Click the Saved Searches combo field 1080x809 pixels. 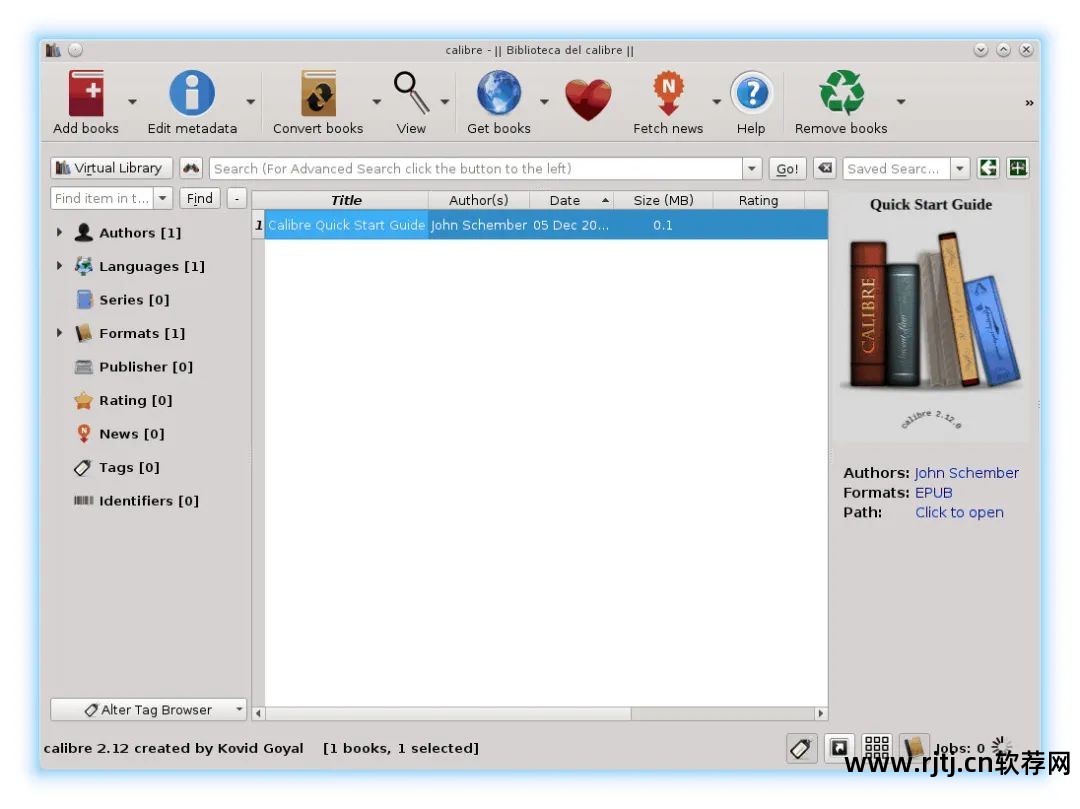(897, 169)
